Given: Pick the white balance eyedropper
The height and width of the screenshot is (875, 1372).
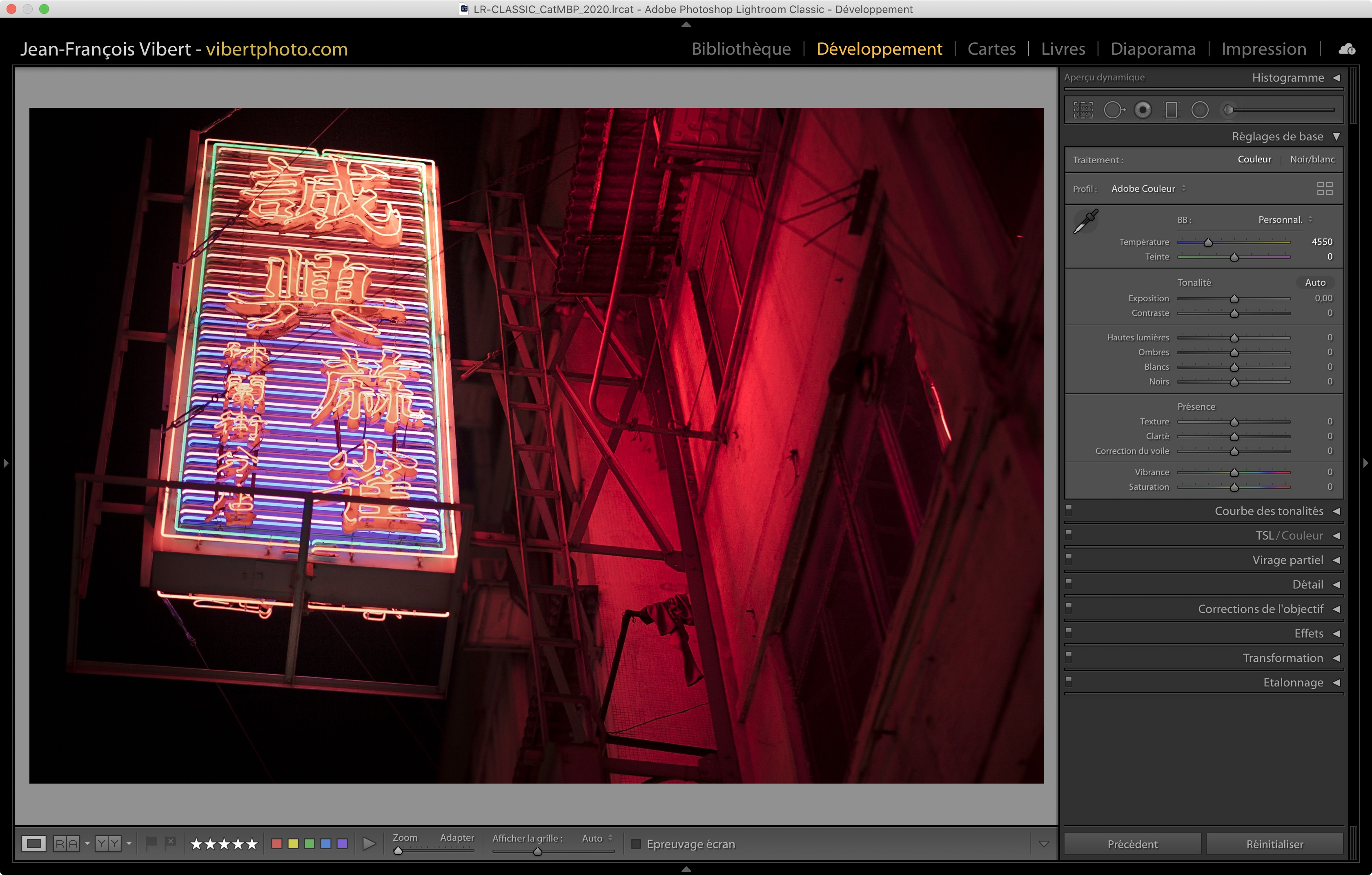Looking at the screenshot, I should click(1085, 222).
